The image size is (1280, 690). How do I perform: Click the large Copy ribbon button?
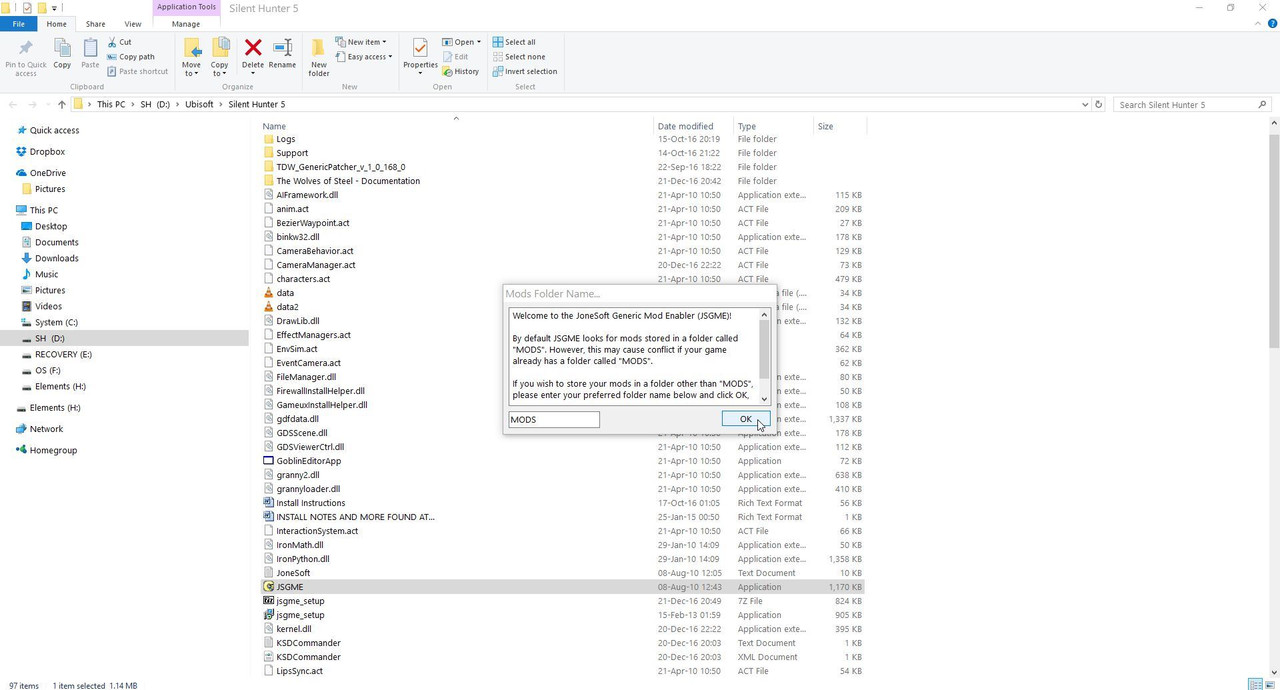click(62, 54)
